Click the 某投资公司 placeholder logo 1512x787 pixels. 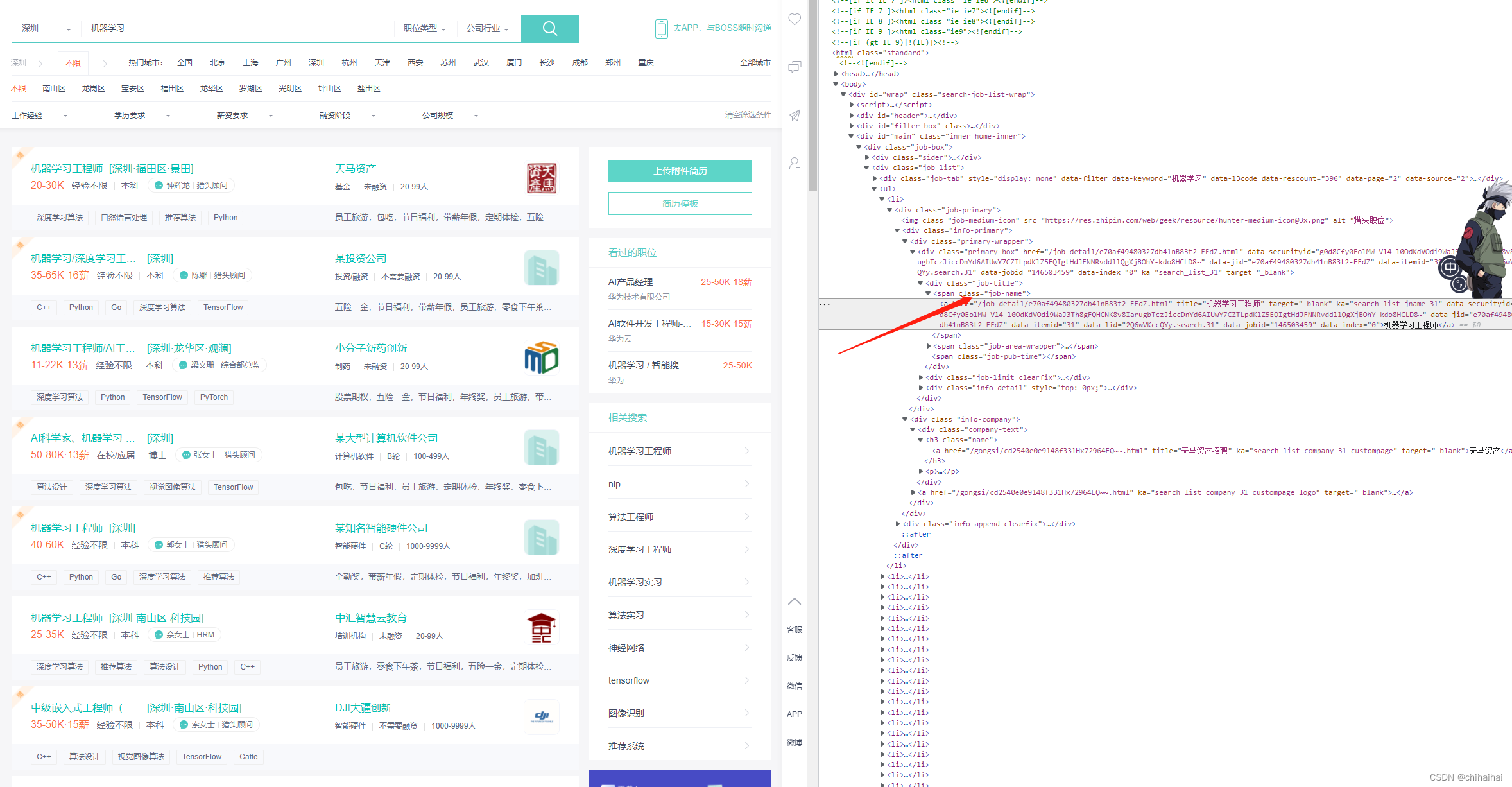tap(541, 268)
